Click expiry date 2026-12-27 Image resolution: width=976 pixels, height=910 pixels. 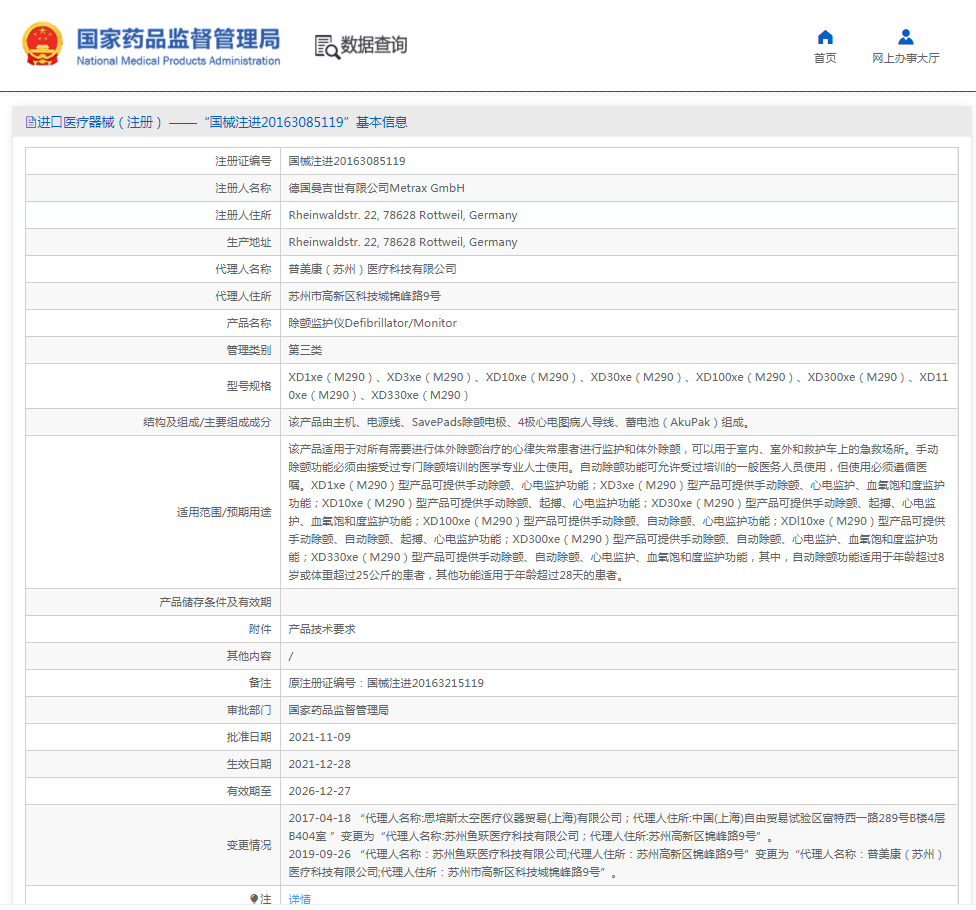click(x=319, y=791)
